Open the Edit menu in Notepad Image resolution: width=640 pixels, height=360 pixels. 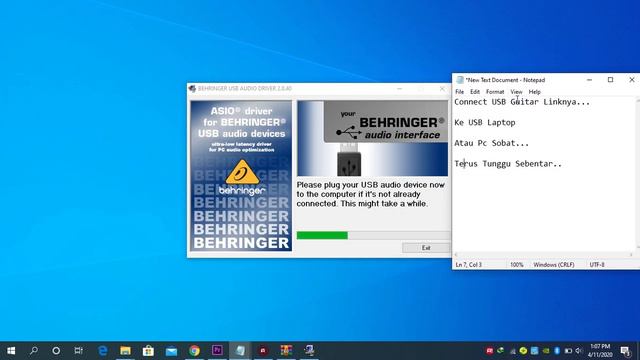[475, 92]
